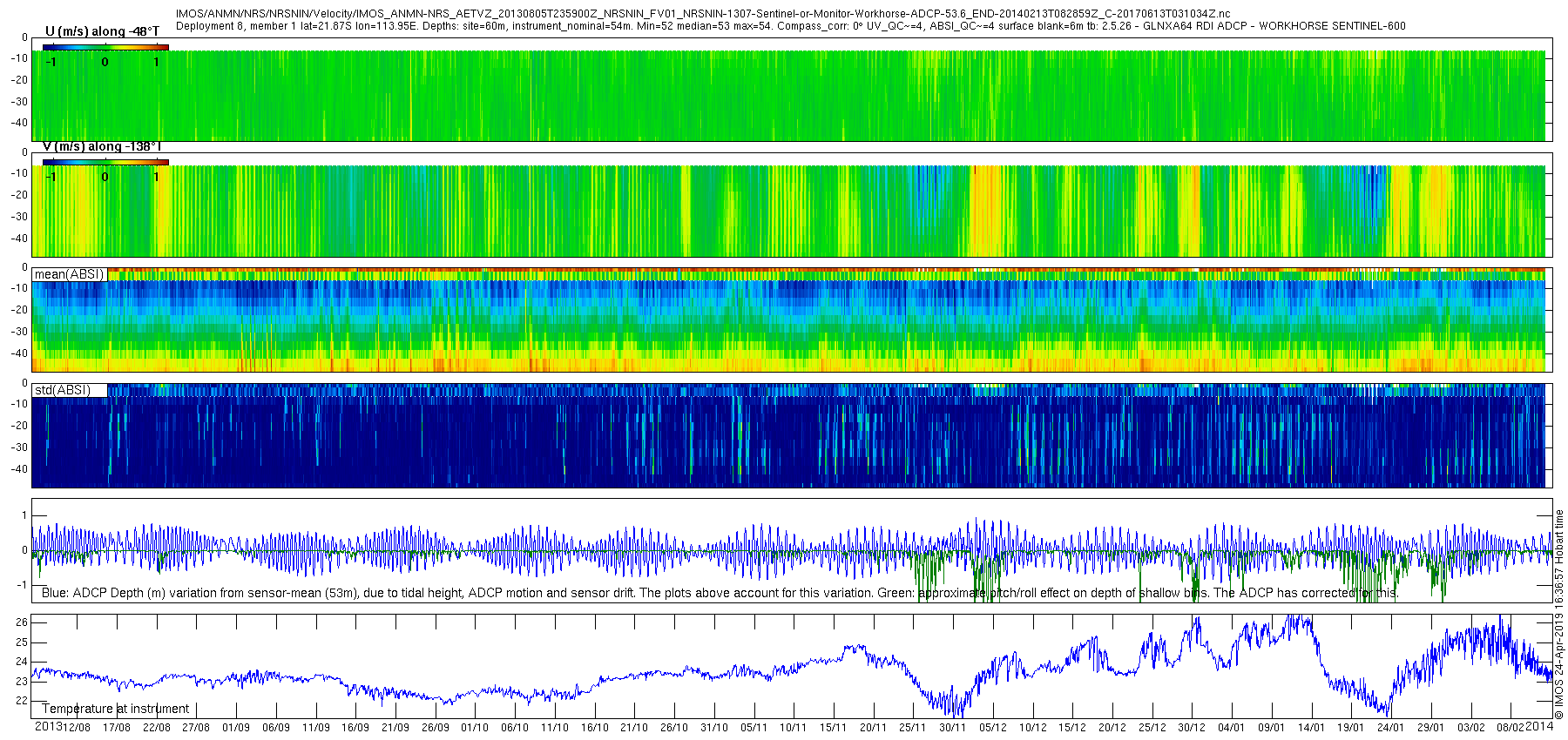Image resolution: width=1568 pixels, height=740 pixels.
Task: Click the '06/09' date tick label
Action: 276,728
